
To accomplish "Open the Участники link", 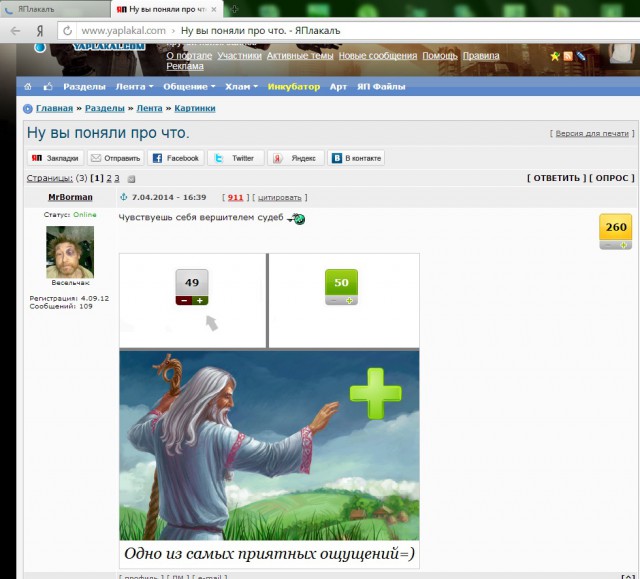I will pos(239,55).
